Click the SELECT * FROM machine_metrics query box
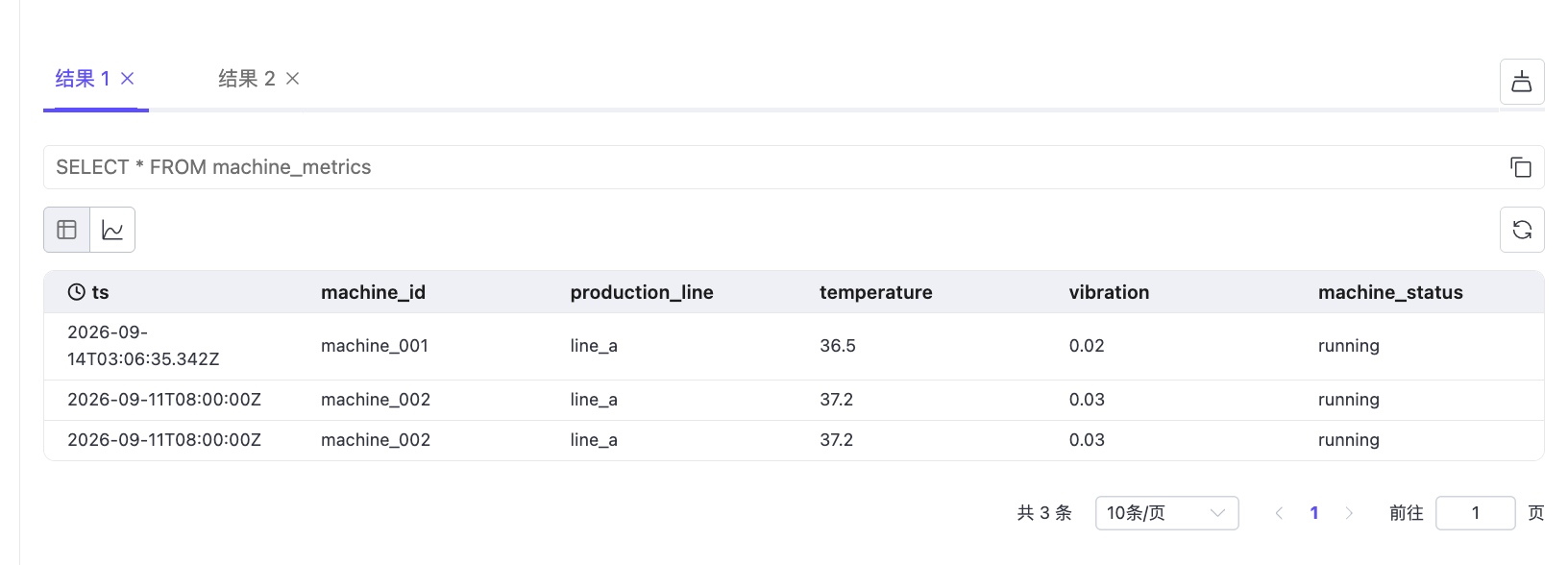The width and height of the screenshot is (1568, 565). (x=794, y=167)
